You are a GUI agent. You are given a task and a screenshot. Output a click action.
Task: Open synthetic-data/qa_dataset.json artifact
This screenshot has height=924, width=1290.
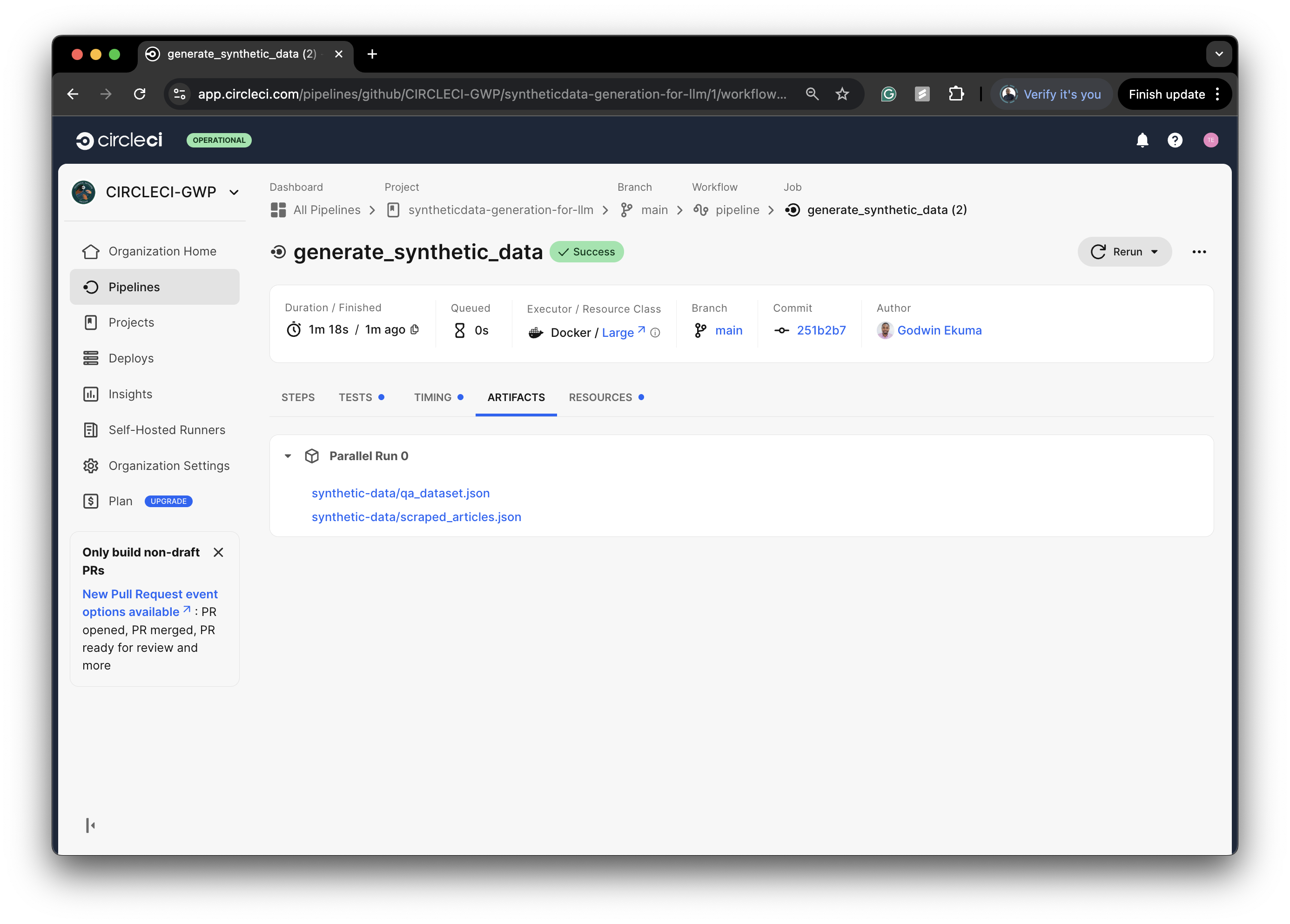click(400, 493)
